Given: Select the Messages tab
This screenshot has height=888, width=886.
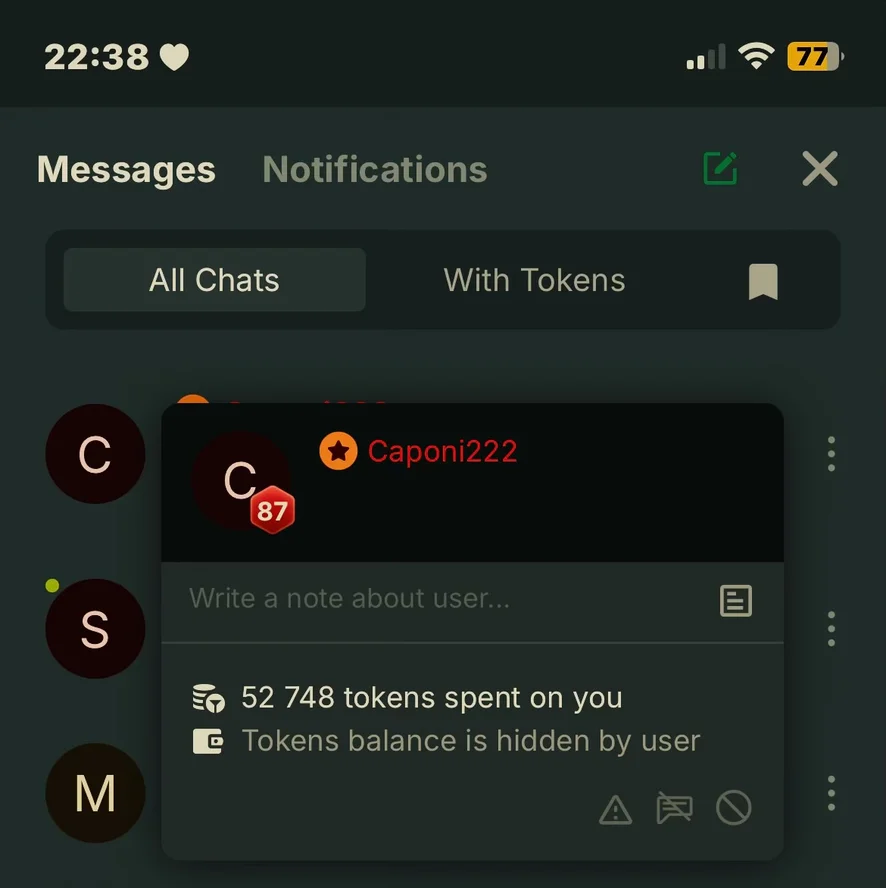Looking at the screenshot, I should coord(126,169).
